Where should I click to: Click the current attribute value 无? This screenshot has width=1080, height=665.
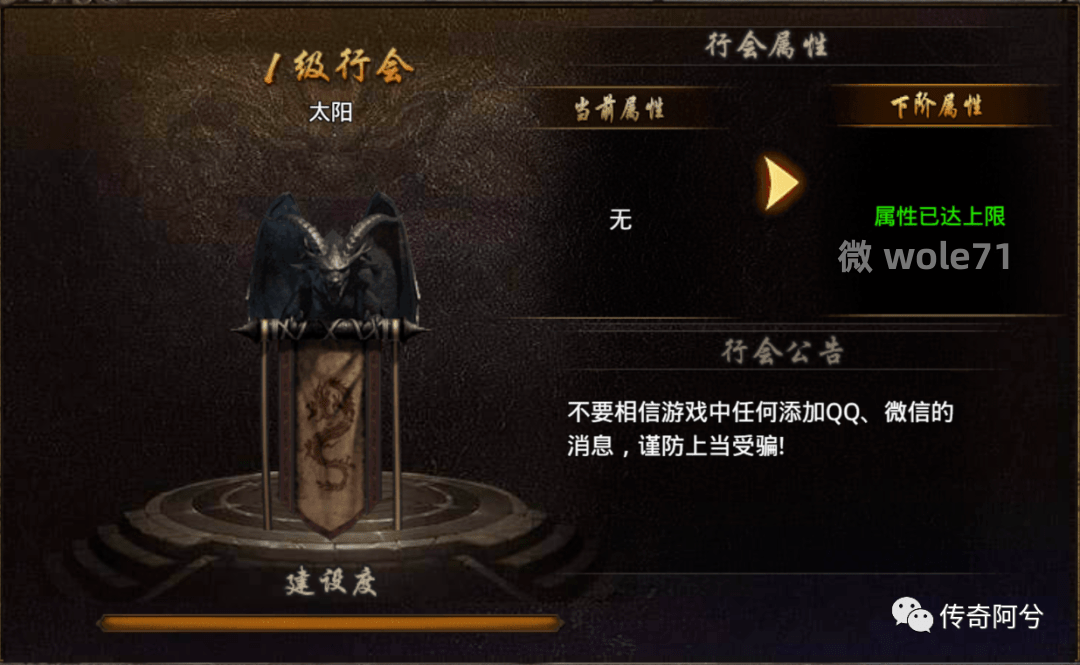pos(620,220)
